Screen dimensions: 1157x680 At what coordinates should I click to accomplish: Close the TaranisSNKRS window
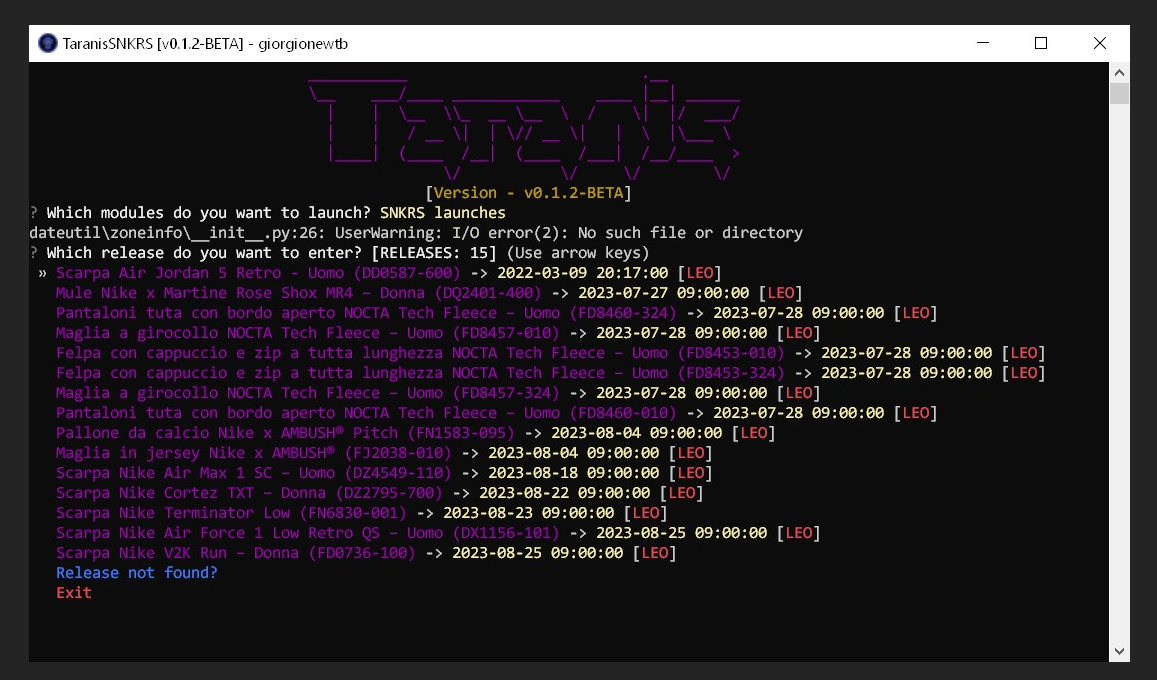point(1099,43)
